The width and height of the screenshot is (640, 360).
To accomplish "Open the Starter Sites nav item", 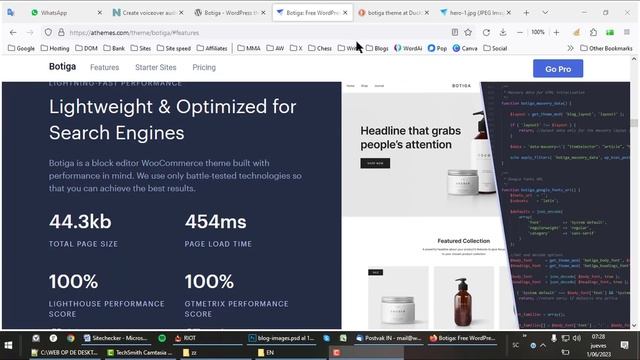I will (x=156, y=67).
